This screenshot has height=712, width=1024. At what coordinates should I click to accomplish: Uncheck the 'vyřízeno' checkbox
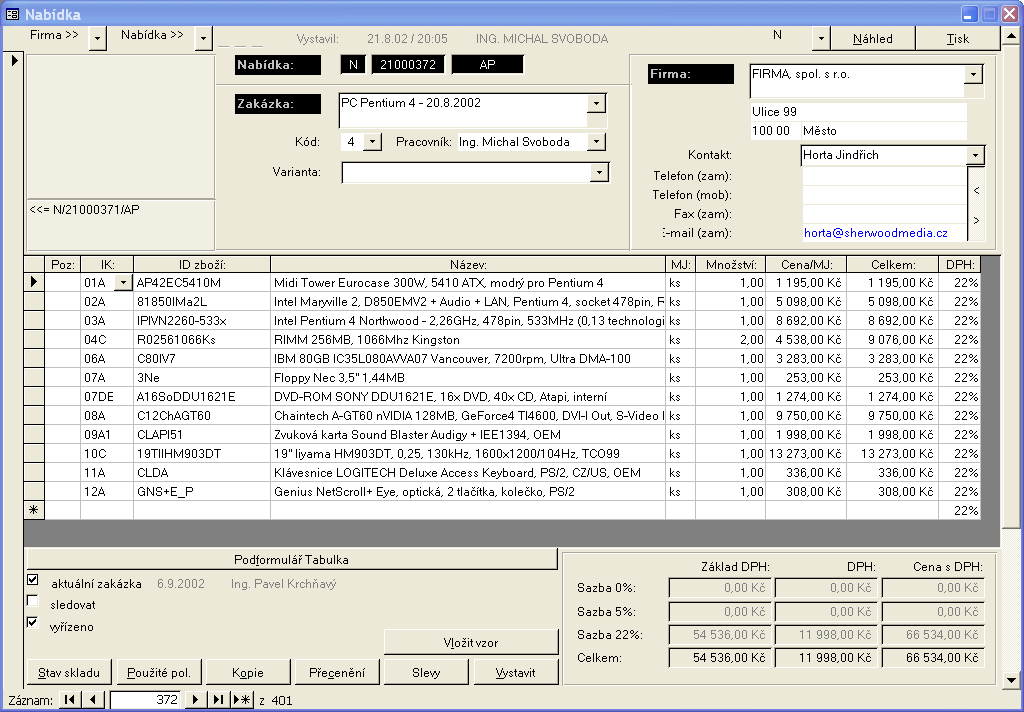[x=33, y=623]
